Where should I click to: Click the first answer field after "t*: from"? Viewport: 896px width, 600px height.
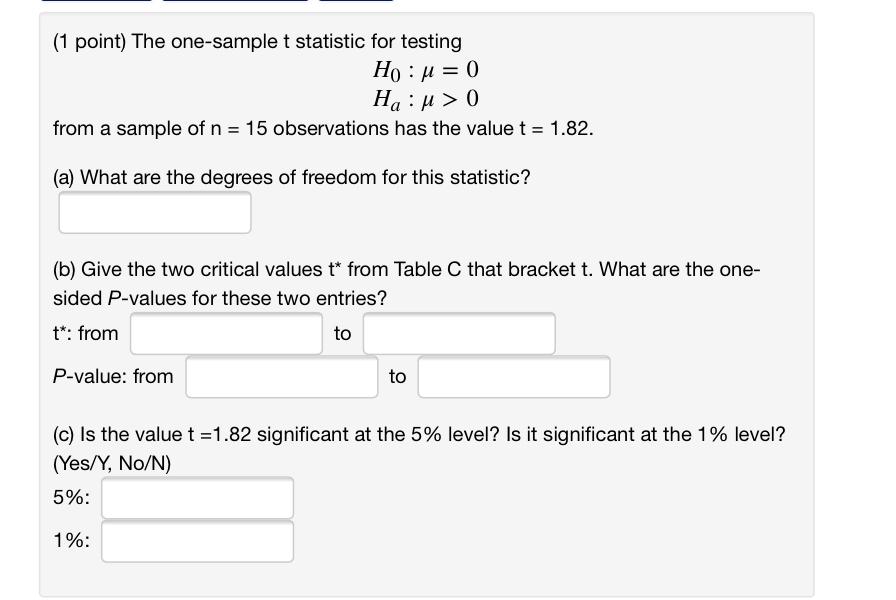click(x=225, y=333)
